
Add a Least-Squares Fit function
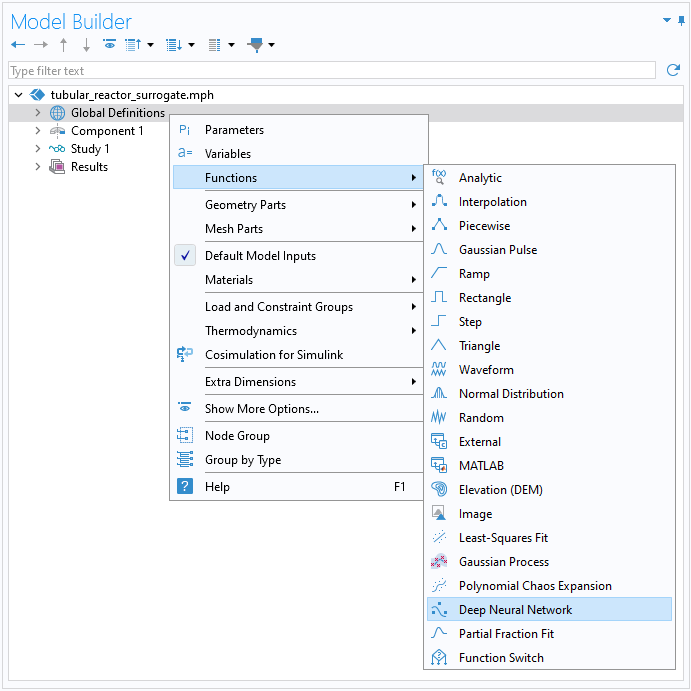pyautogui.click(x=549, y=538)
